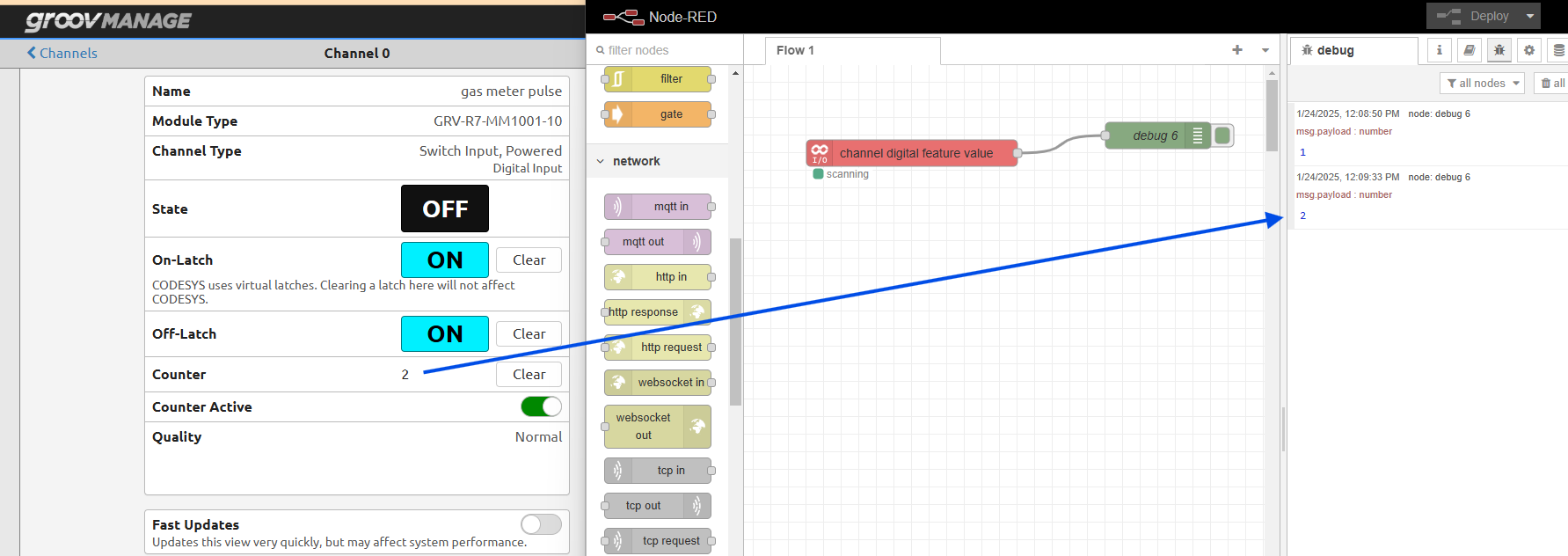Click the State OFF indicator
Screen dimensions: 1568x556
445,208
